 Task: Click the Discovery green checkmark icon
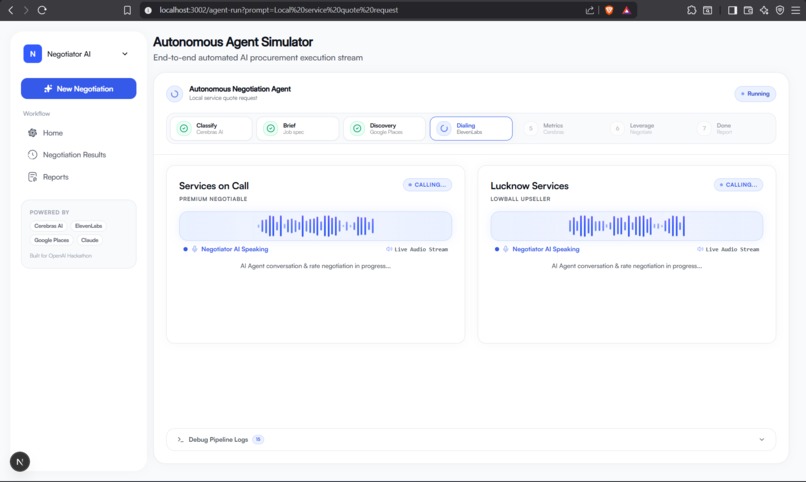pos(357,128)
